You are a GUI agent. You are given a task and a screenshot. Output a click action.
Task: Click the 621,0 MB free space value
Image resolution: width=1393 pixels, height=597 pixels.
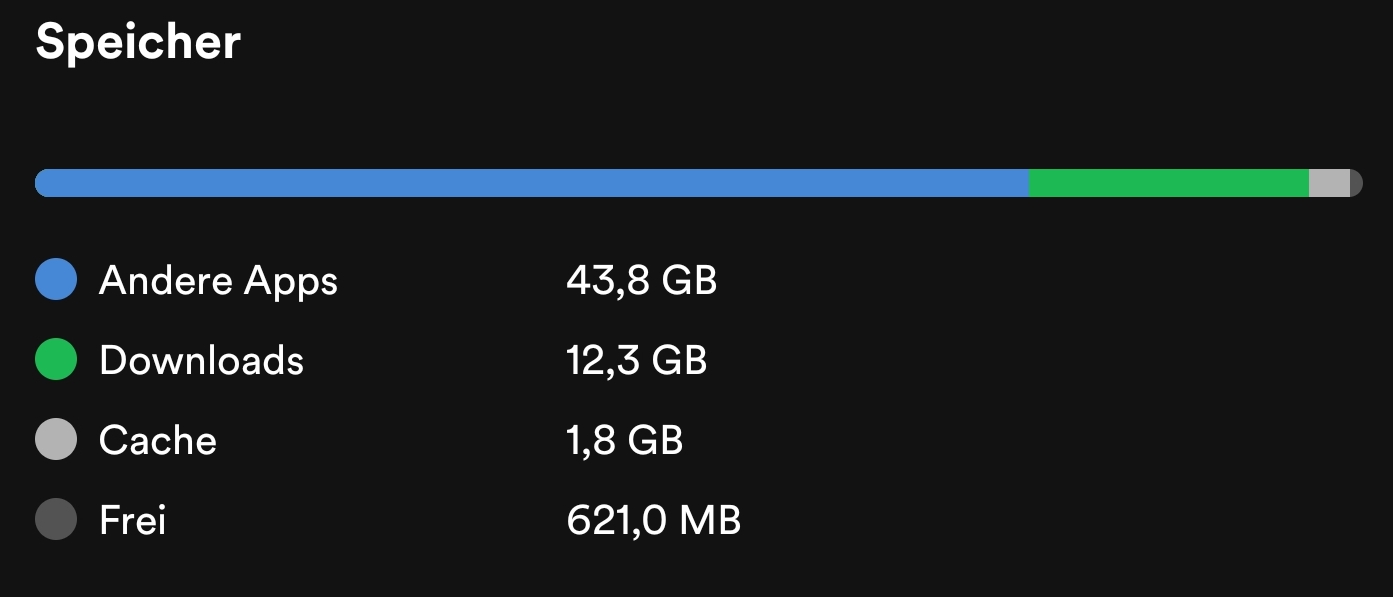tap(653, 520)
